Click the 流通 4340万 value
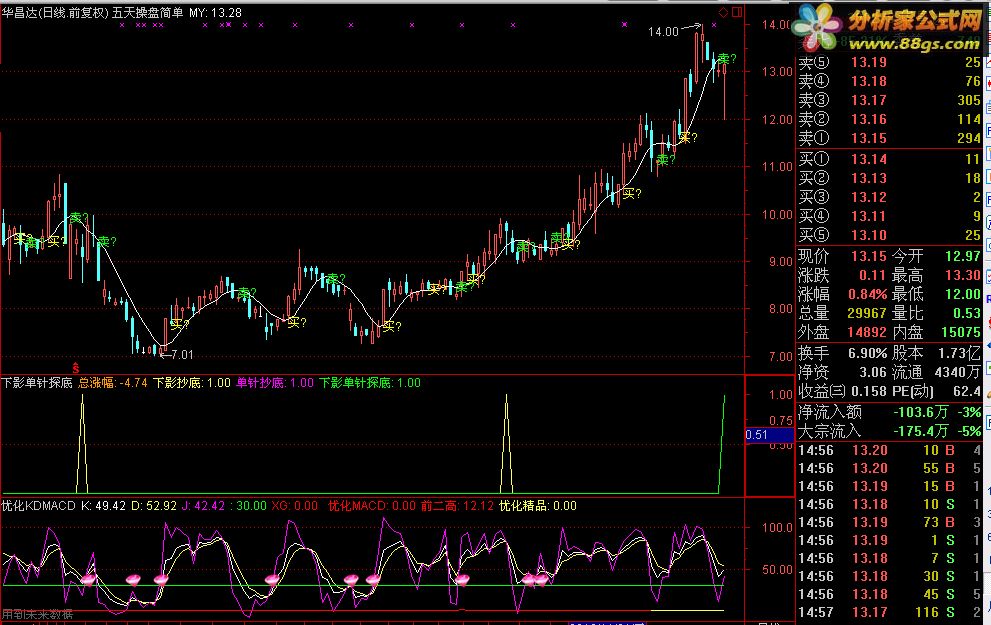The image size is (991, 625). point(937,372)
